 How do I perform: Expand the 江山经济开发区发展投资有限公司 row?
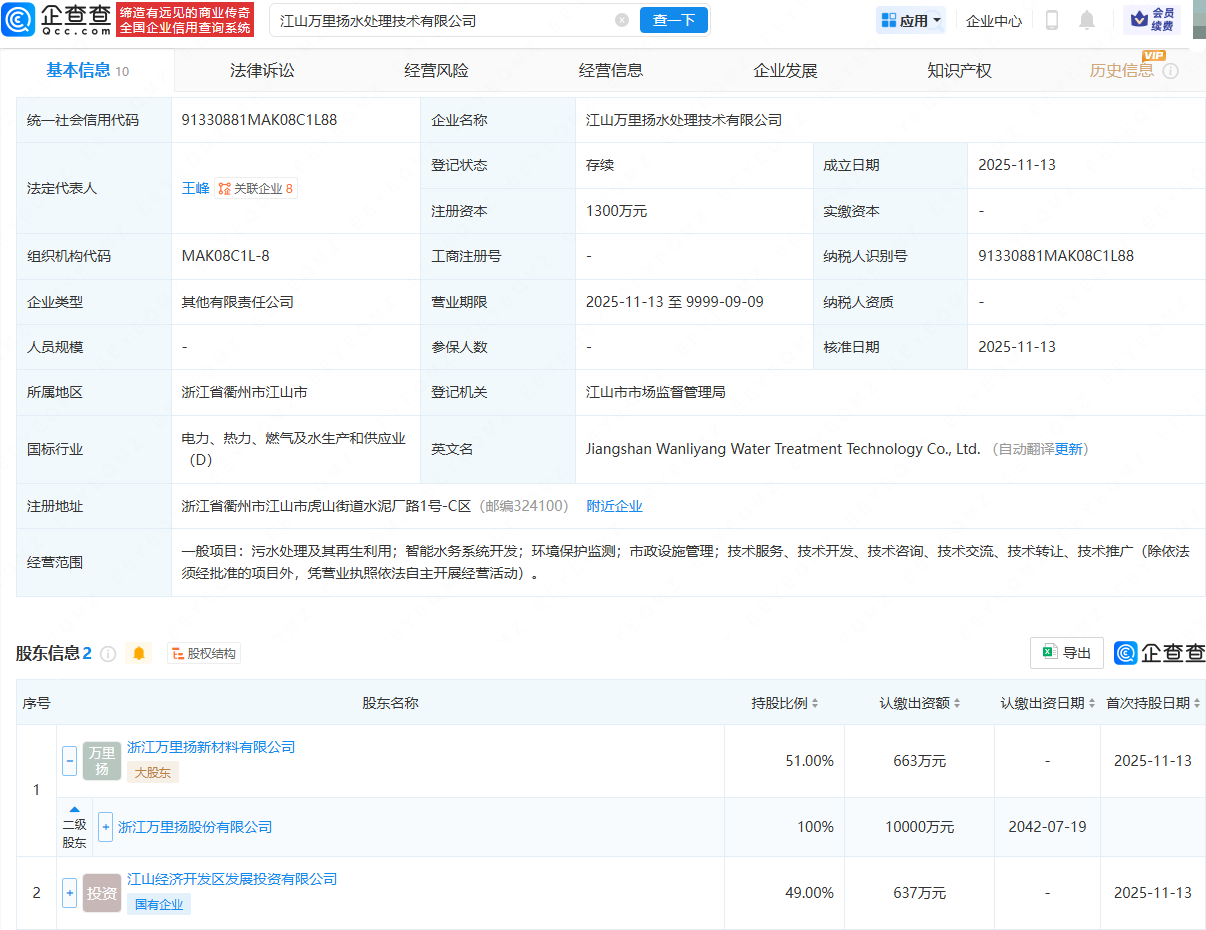(x=69, y=893)
